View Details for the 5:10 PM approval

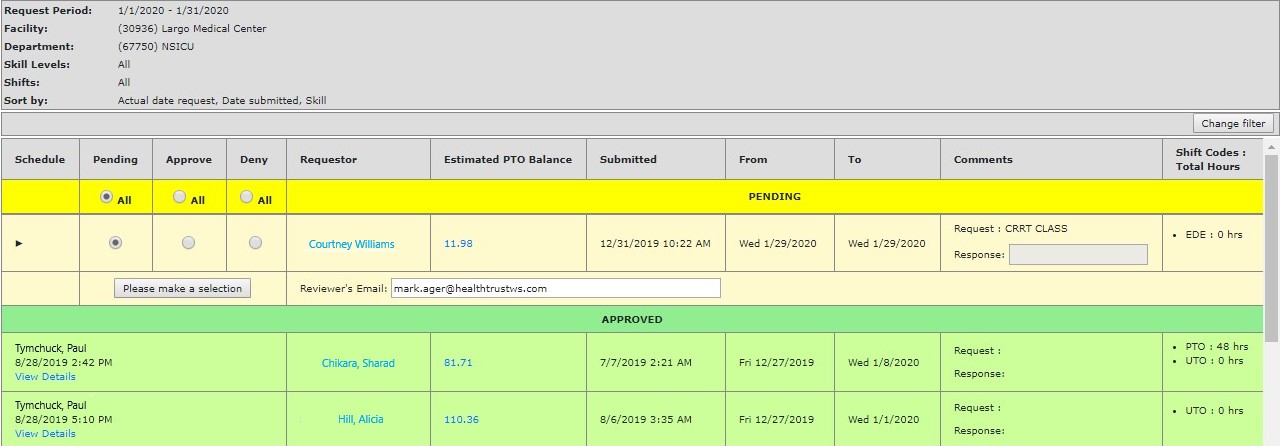click(x=45, y=434)
